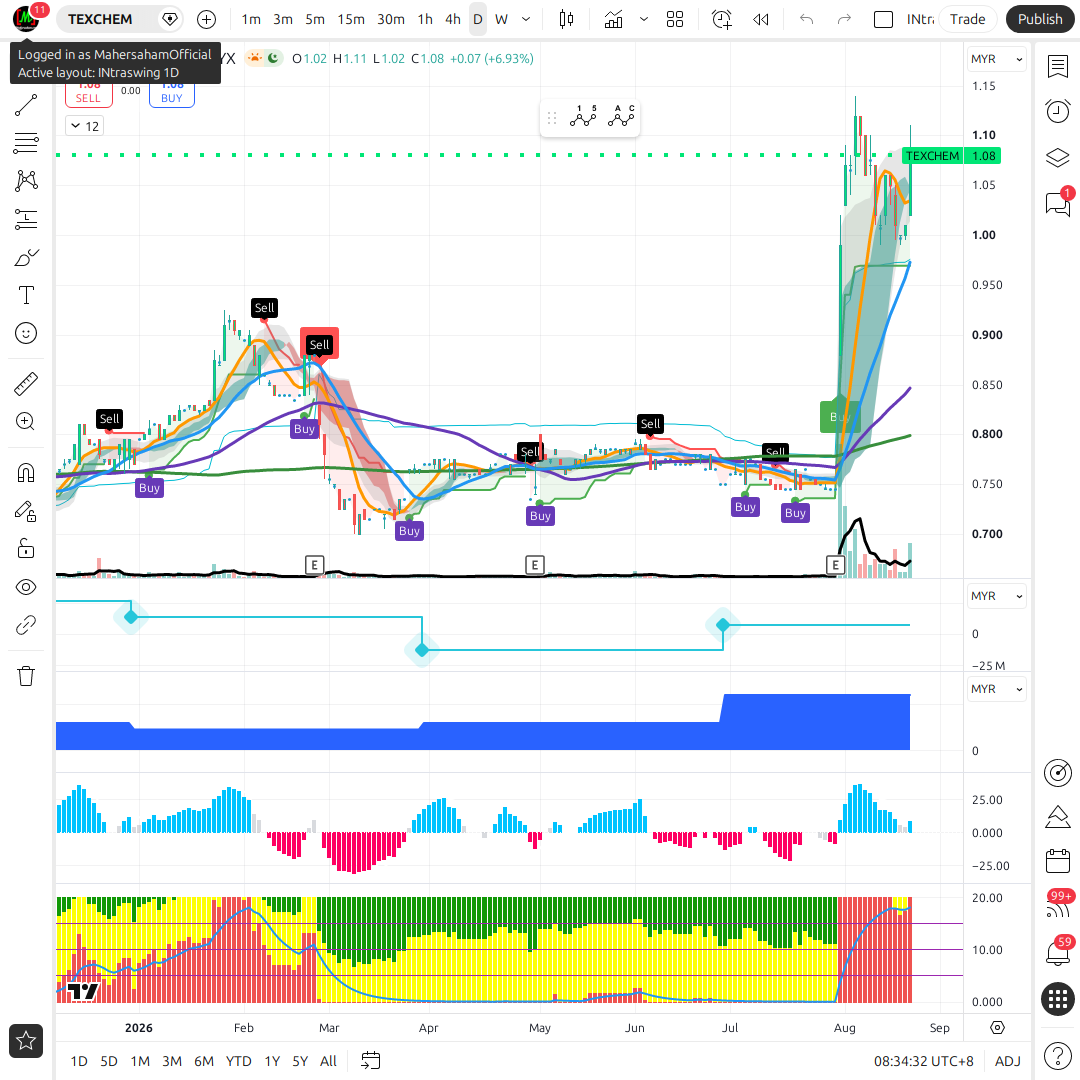The height and width of the screenshot is (1080, 1080).
Task: Open the layout grid selector
Action: pos(675,19)
